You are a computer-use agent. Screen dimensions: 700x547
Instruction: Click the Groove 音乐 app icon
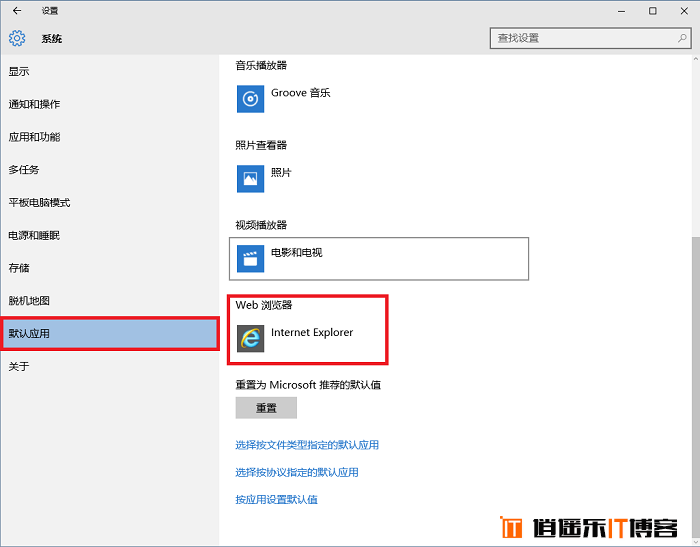(x=250, y=99)
